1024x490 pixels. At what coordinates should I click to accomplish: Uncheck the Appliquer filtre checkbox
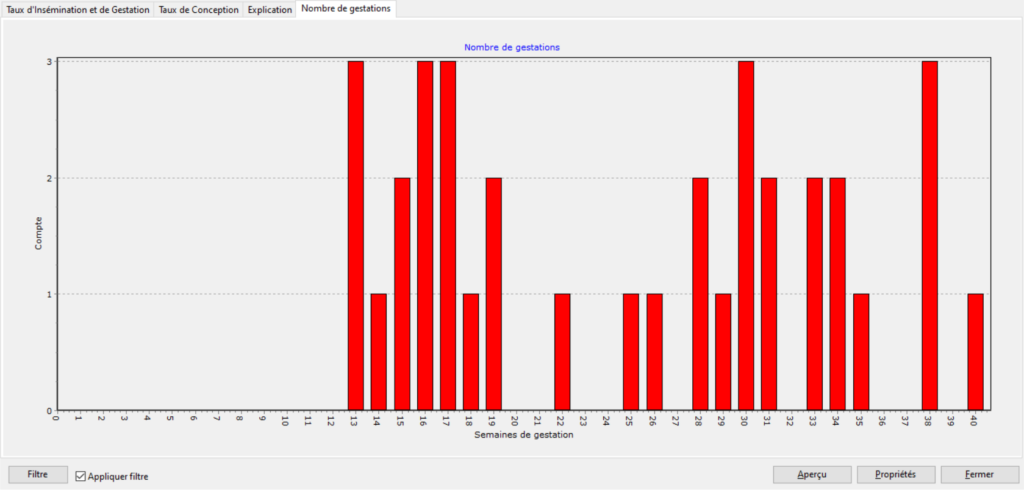82,477
